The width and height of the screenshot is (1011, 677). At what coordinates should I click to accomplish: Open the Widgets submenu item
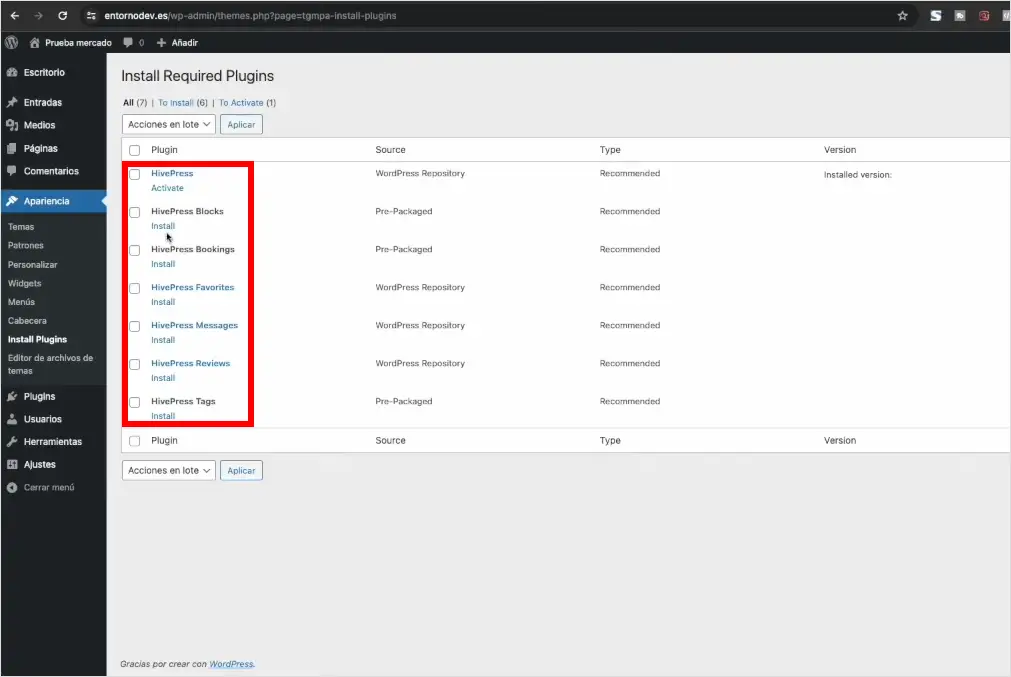point(25,284)
